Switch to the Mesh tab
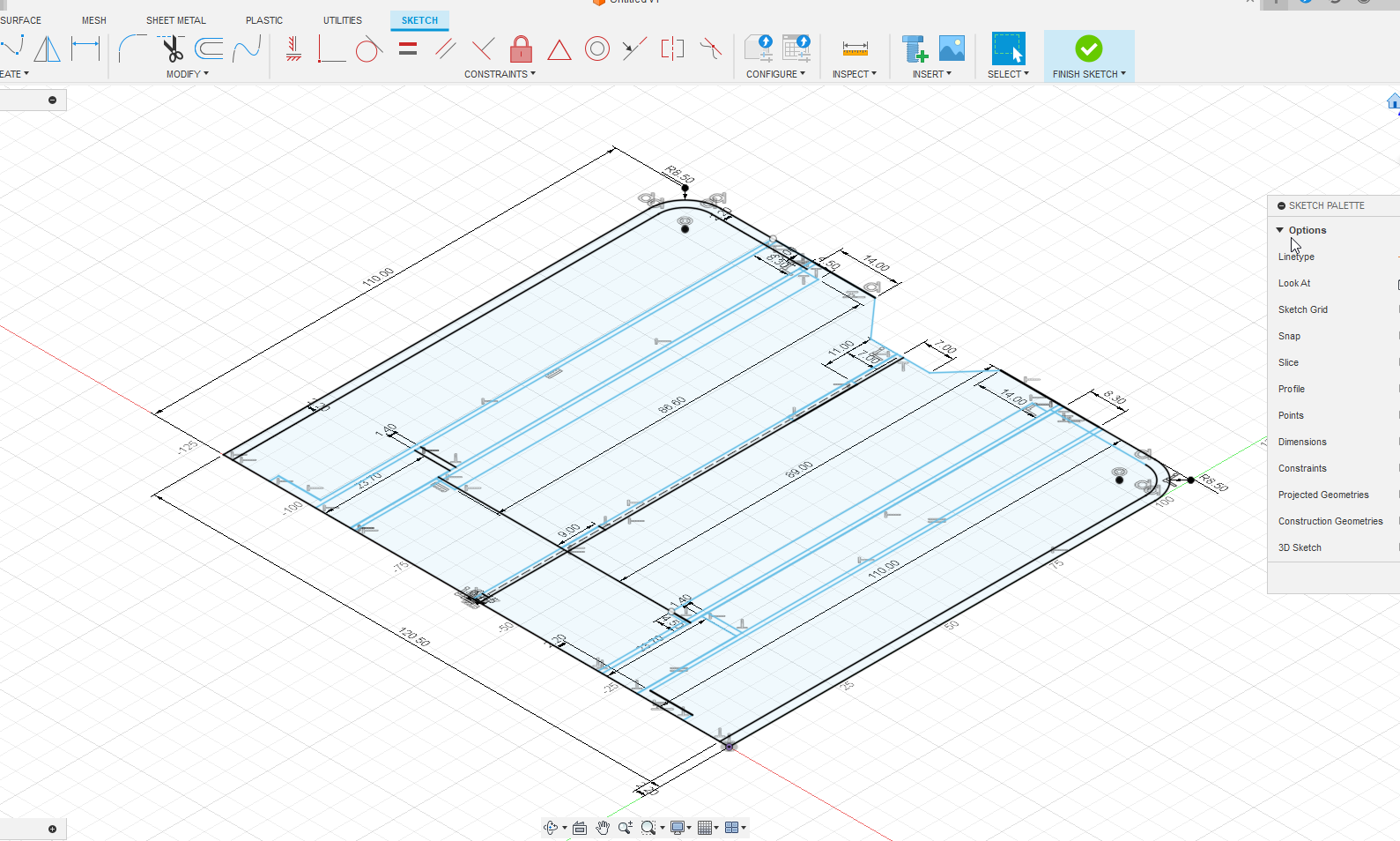Image resolution: width=1400 pixels, height=841 pixels. point(94,20)
